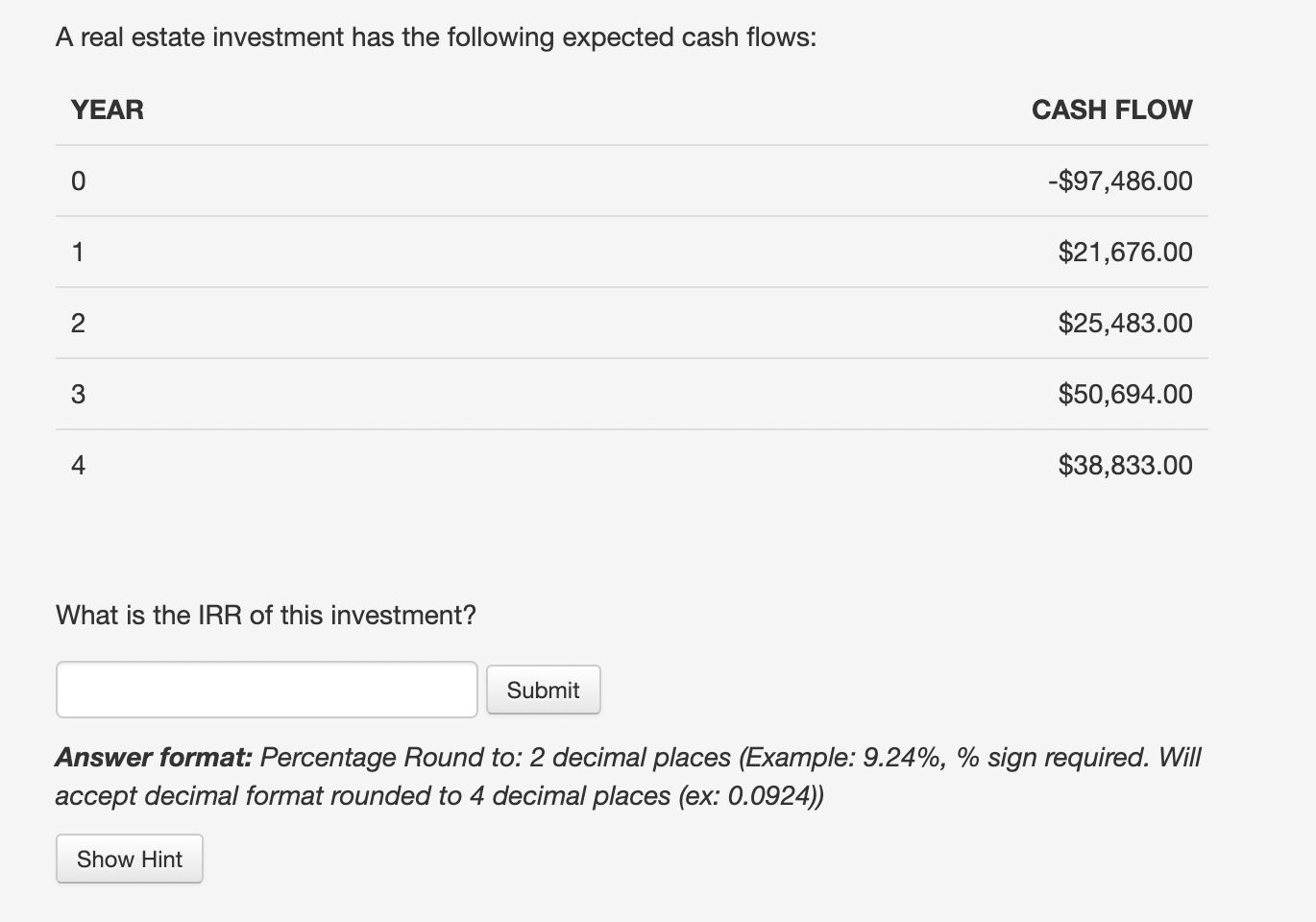Click the $25,483.00 cash flow value
Viewport: 1316px width, 922px height.
pos(1125,324)
